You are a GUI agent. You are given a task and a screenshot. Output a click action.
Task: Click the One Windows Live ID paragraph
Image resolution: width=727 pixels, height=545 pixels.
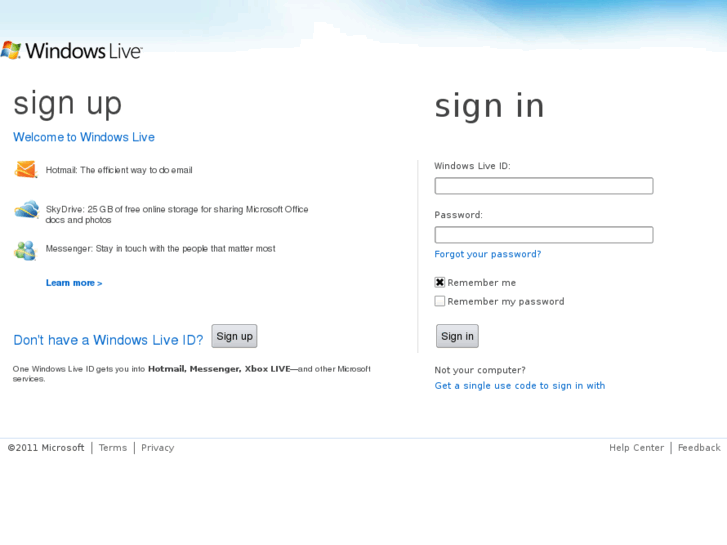(191, 373)
